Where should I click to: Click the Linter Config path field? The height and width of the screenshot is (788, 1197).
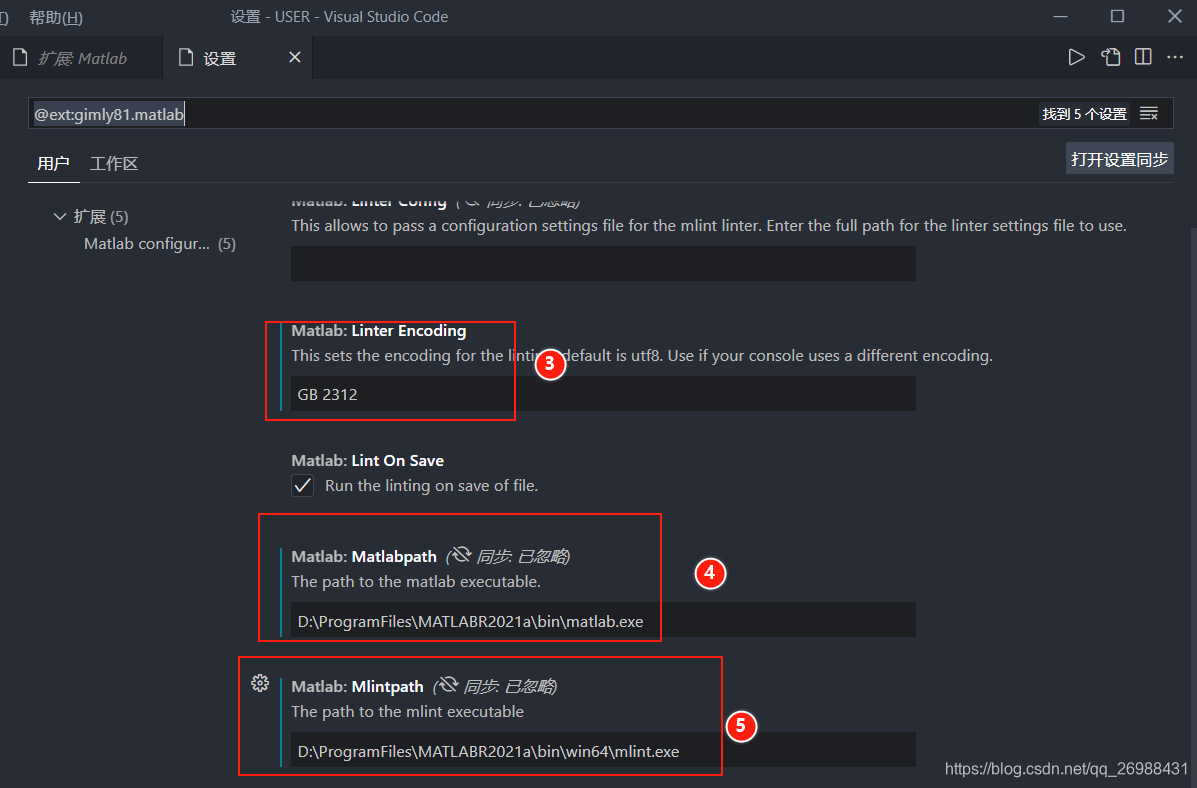point(603,263)
